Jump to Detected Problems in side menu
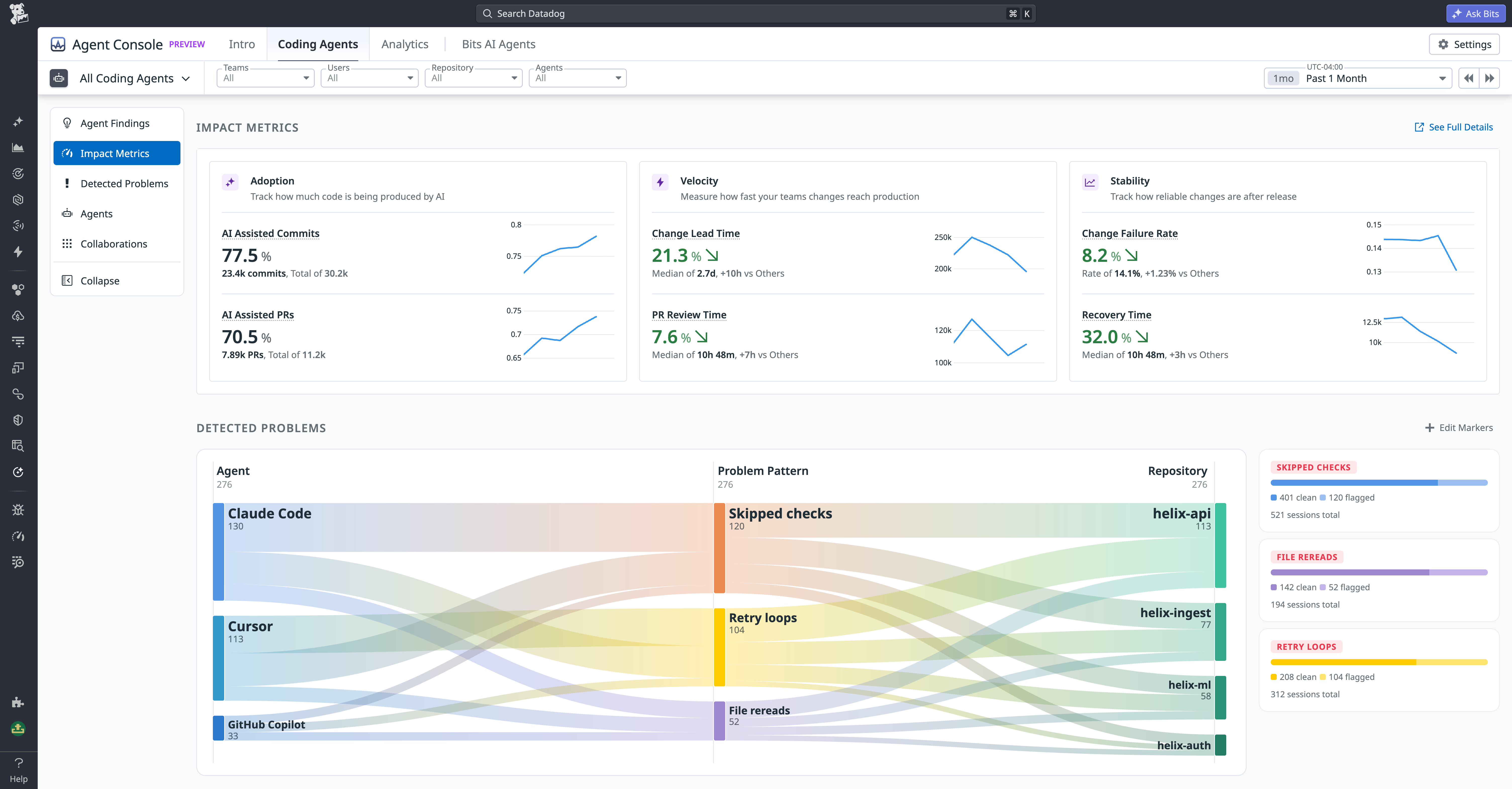Image resolution: width=1512 pixels, height=789 pixels. (117, 184)
